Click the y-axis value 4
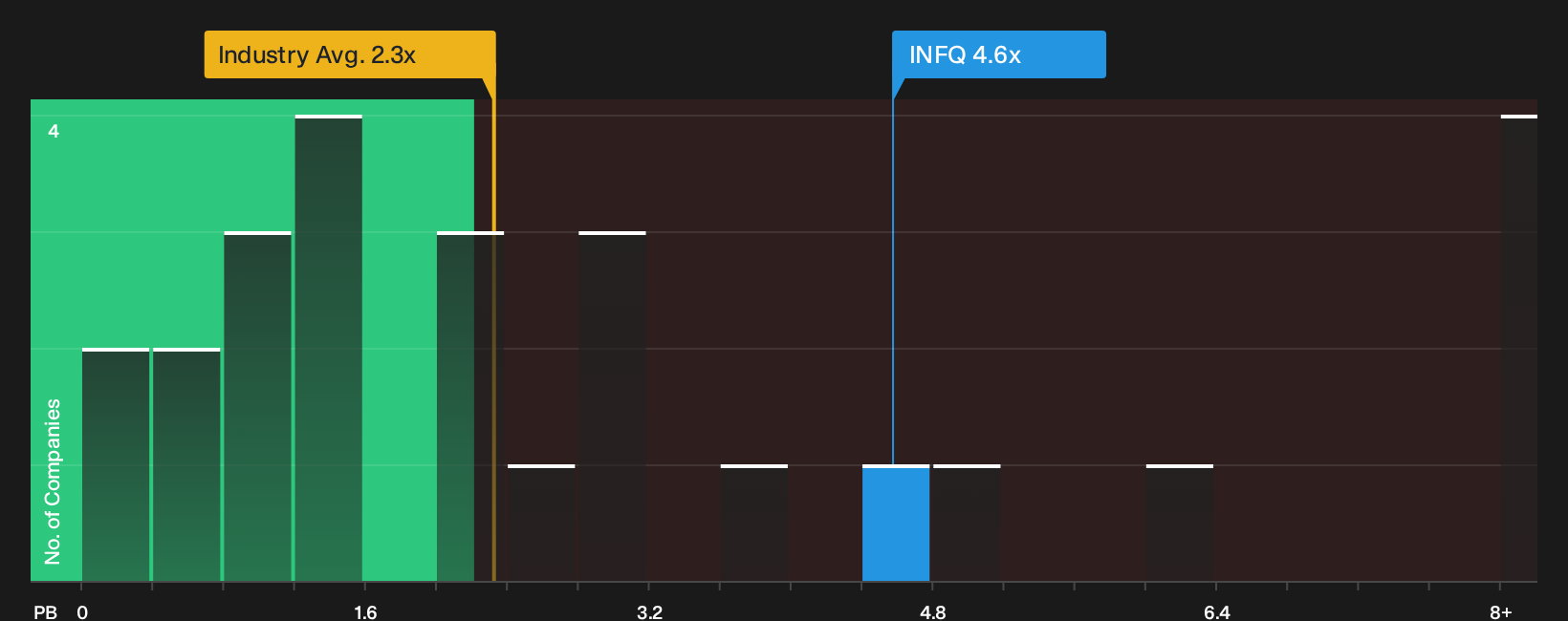The image size is (1568, 621). [x=54, y=131]
